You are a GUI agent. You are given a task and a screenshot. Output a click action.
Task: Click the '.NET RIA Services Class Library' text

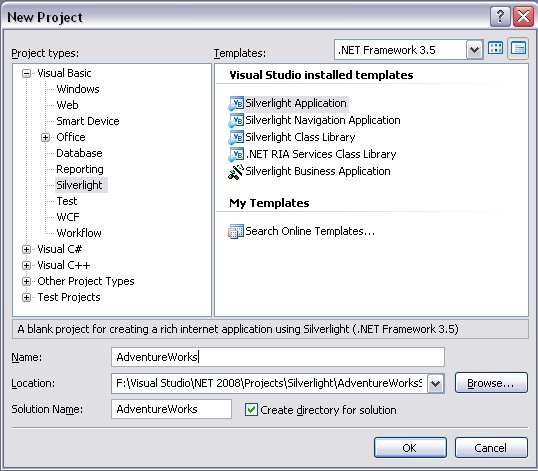(321, 154)
